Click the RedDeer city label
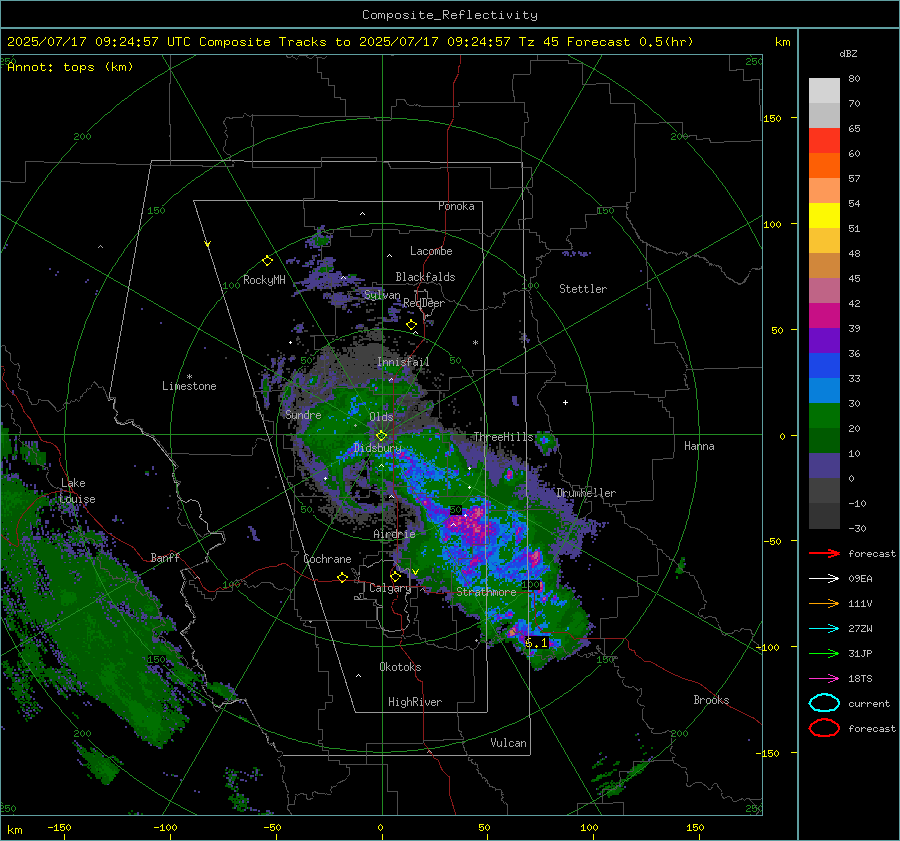900x841 pixels. (424, 303)
